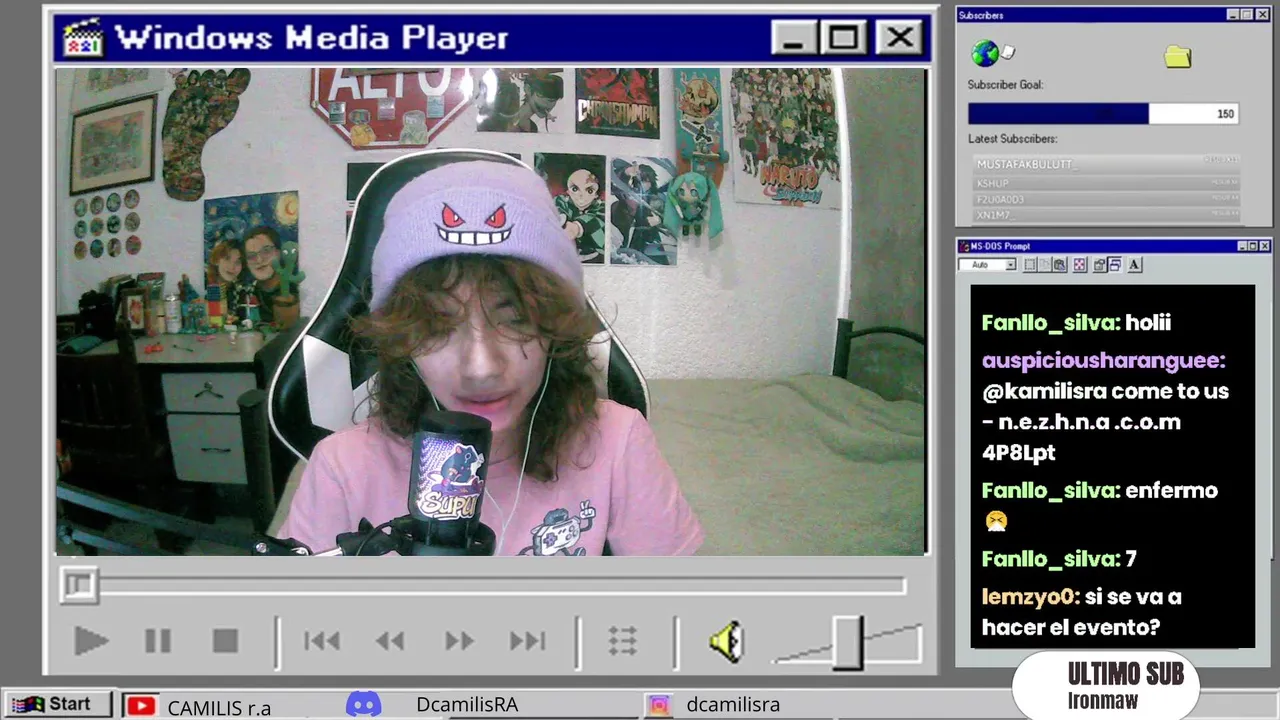Select subscriber F2U0A0D3 in latest list
1280x720 pixels.
1107,199
